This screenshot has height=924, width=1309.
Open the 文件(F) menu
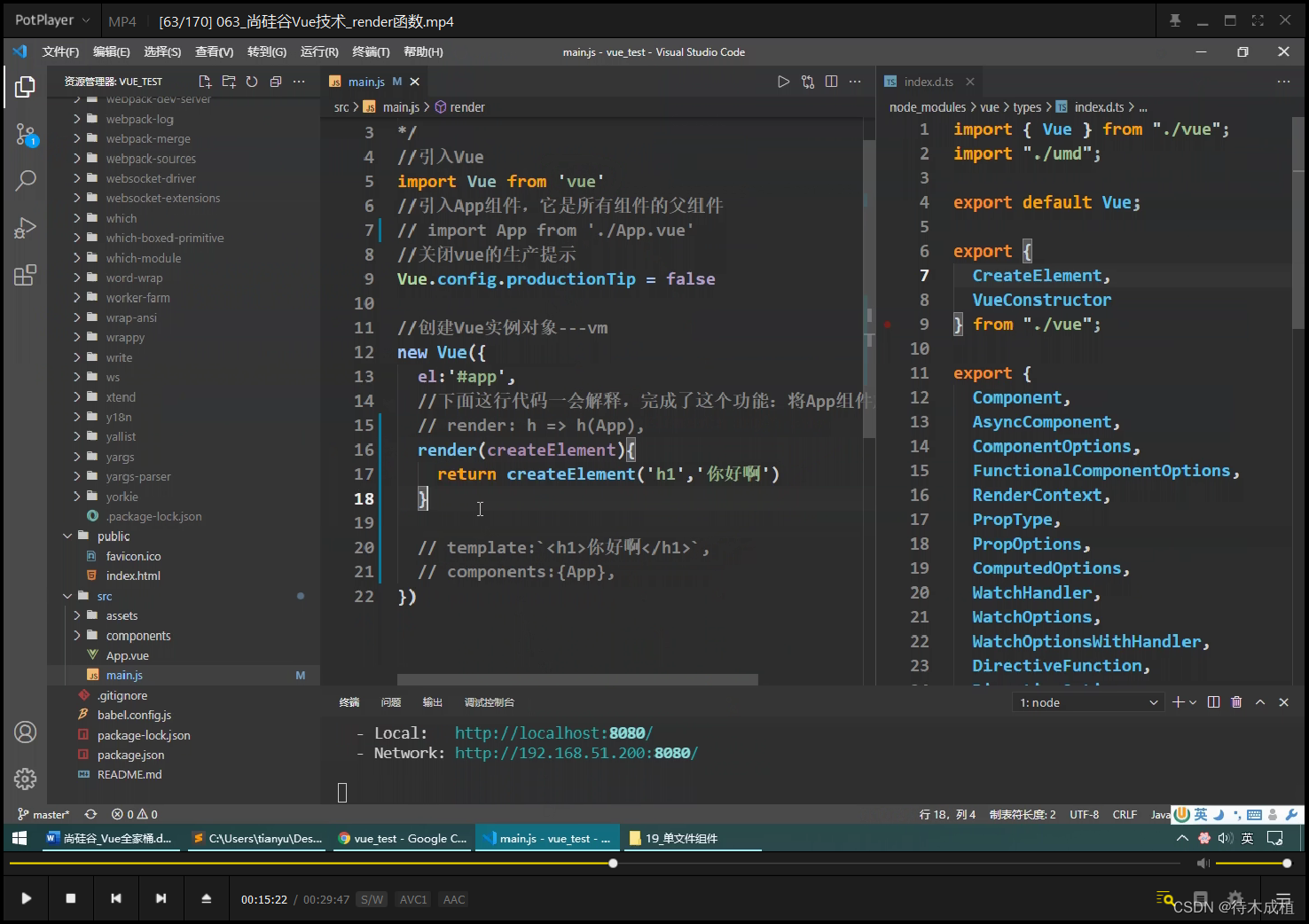[60, 51]
